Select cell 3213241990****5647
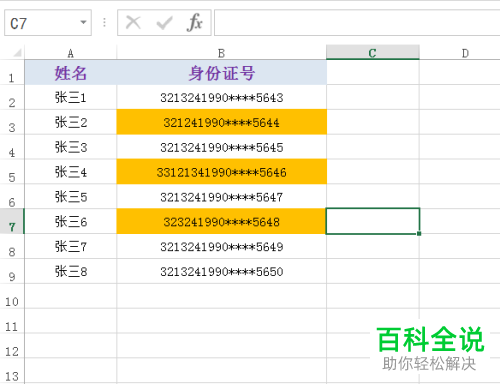 coord(222,197)
